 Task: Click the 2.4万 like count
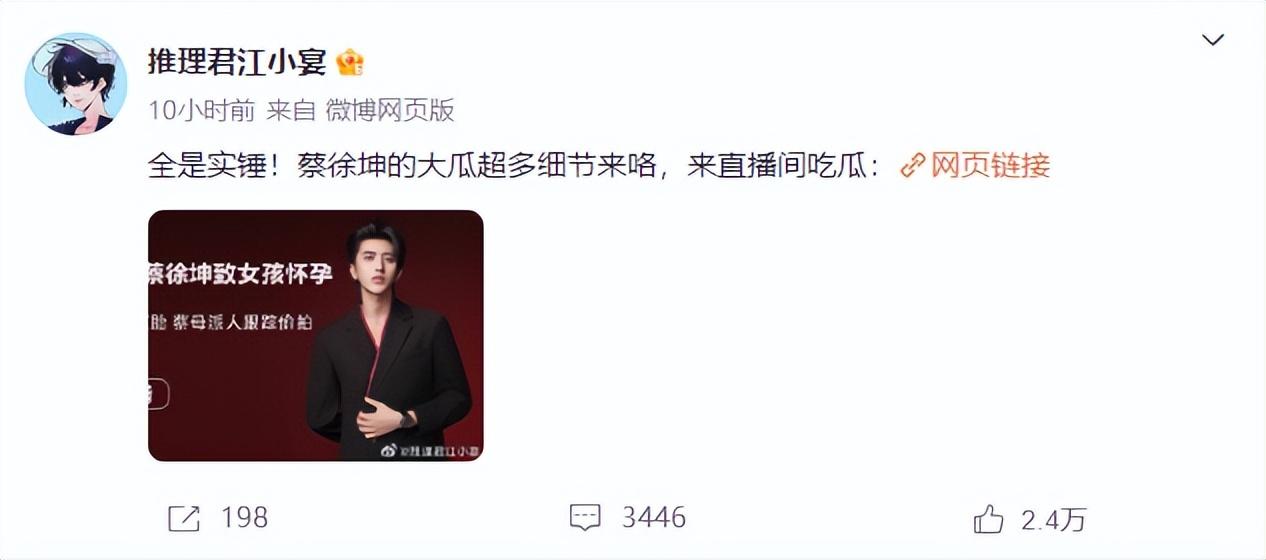(1053, 519)
